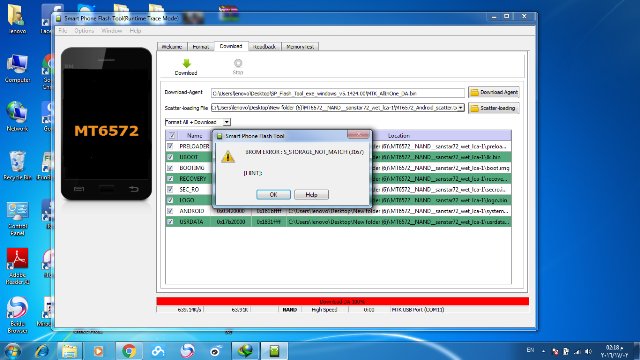
Task: Open the File menu
Action: coord(62,31)
